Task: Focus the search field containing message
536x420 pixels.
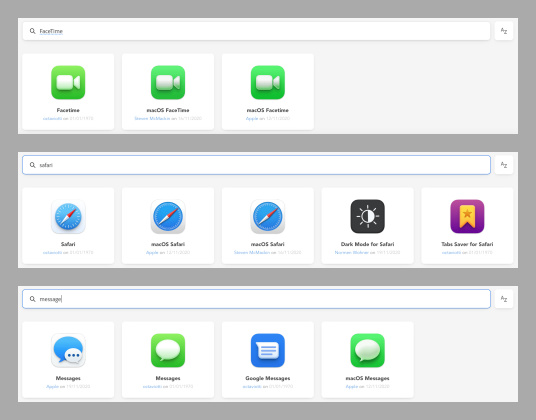Action: pyautogui.click(x=256, y=299)
